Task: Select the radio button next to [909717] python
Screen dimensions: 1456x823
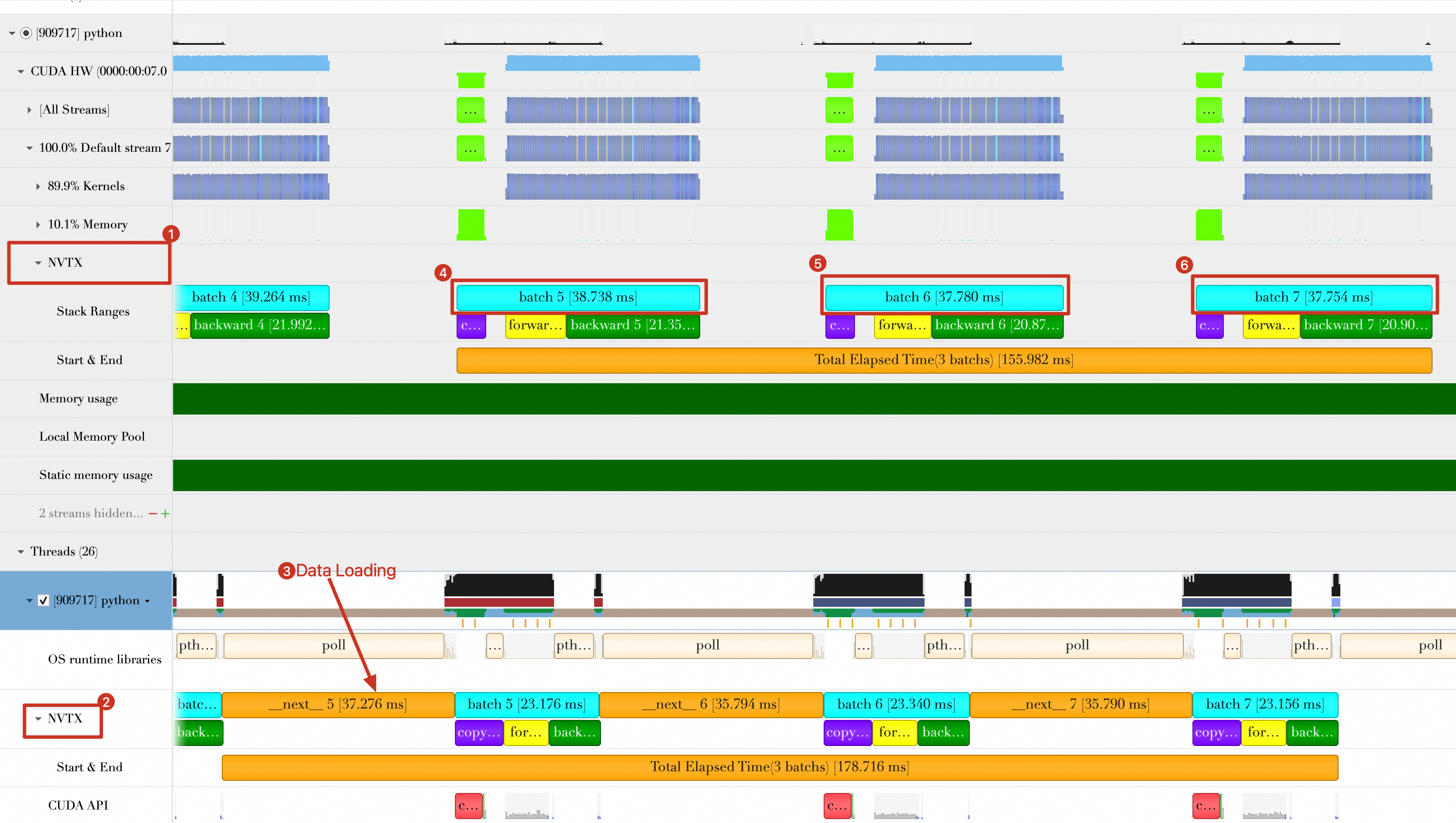Action: tap(26, 33)
